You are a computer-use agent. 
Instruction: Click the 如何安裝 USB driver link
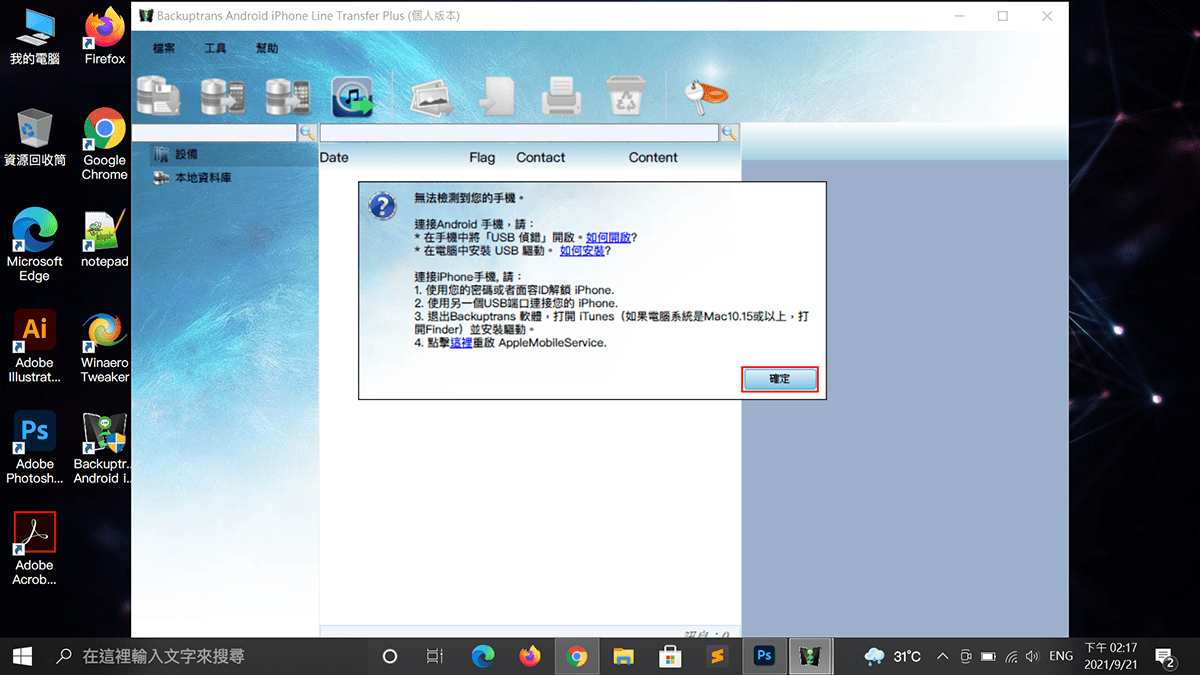582,251
